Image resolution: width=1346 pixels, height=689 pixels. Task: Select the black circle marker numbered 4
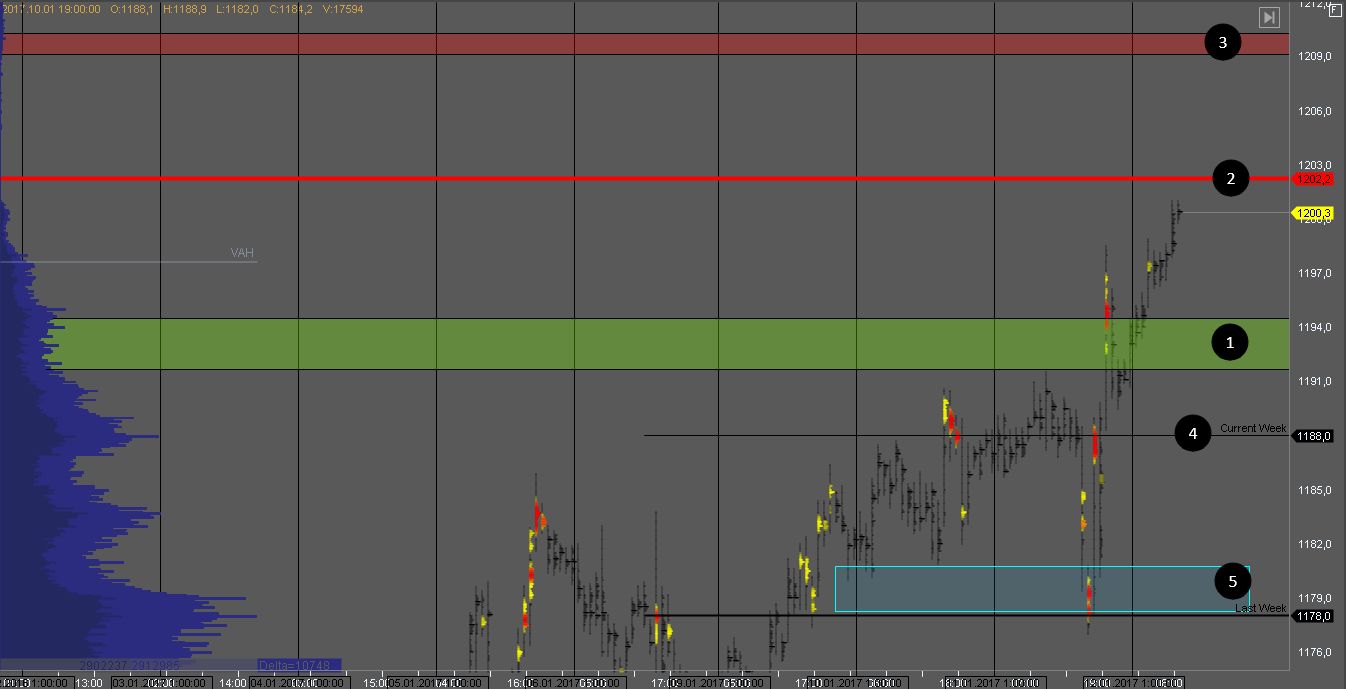click(x=1192, y=434)
